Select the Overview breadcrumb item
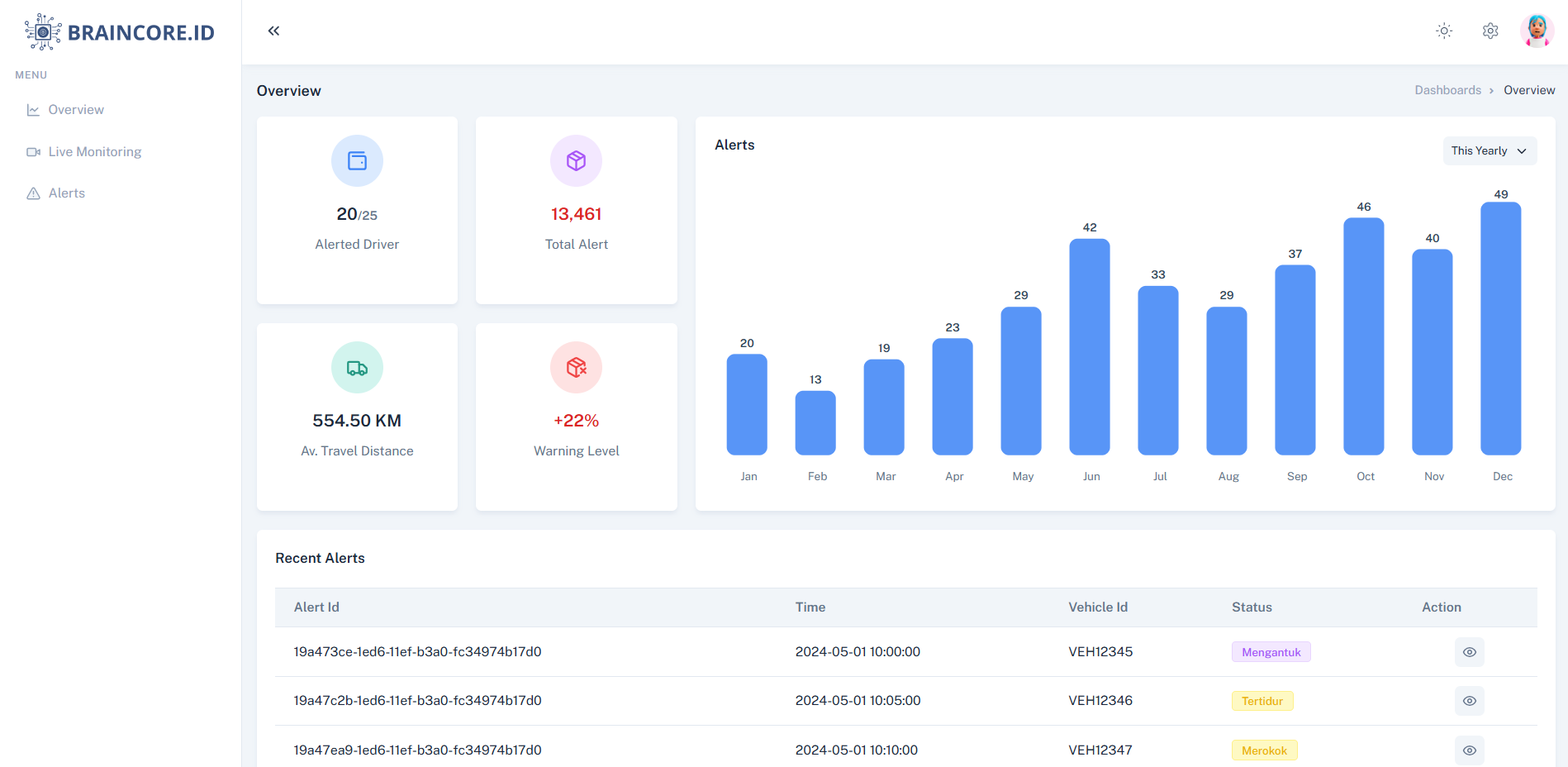 click(x=1530, y=89)
